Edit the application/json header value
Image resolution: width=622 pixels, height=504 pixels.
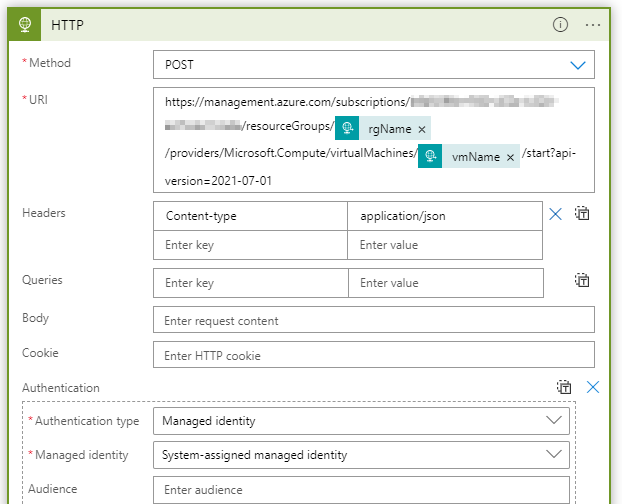[445, 216]
